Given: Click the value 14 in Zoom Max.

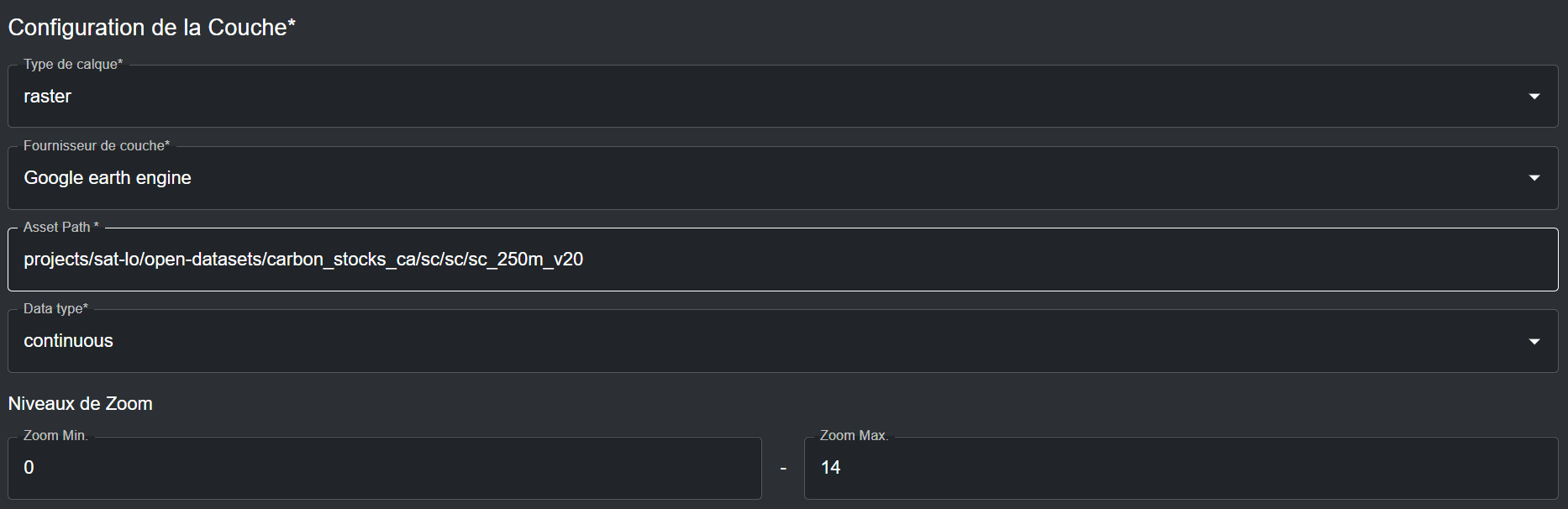Looking at the screenshot, I should point(830,468).
